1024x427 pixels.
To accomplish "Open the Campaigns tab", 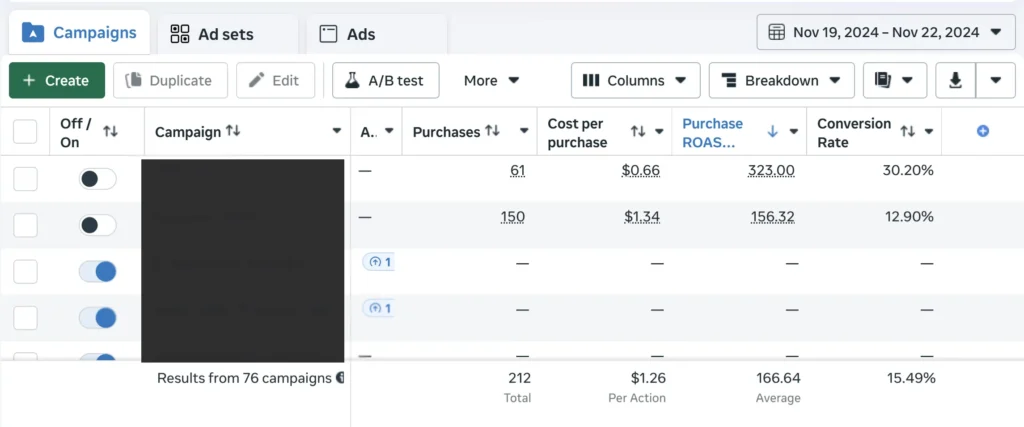I will pyautogui.click(x=79, y=33).
